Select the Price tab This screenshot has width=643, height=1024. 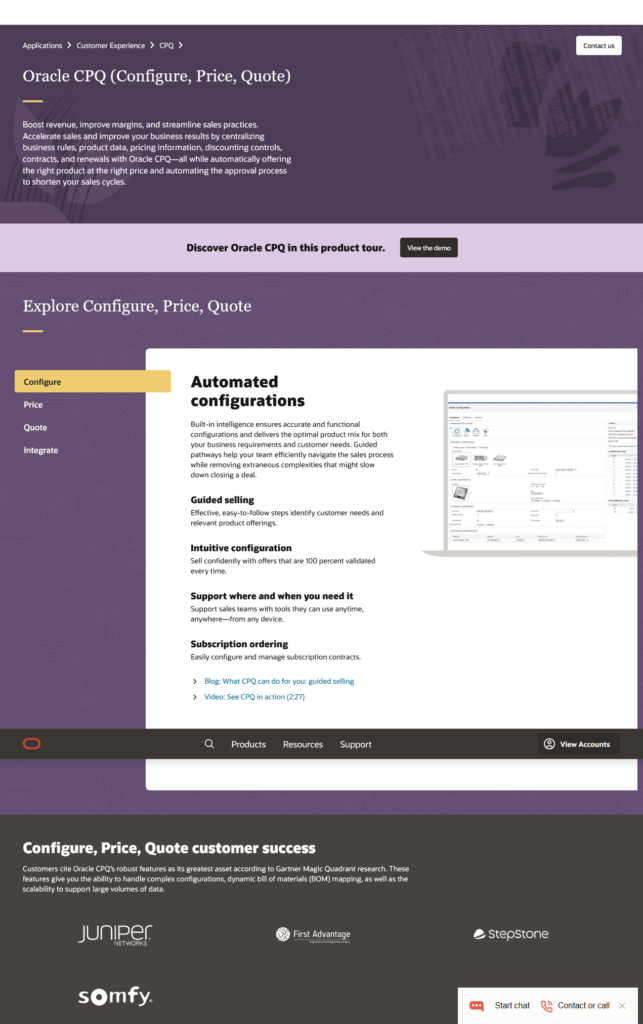[x=33, y=405]
